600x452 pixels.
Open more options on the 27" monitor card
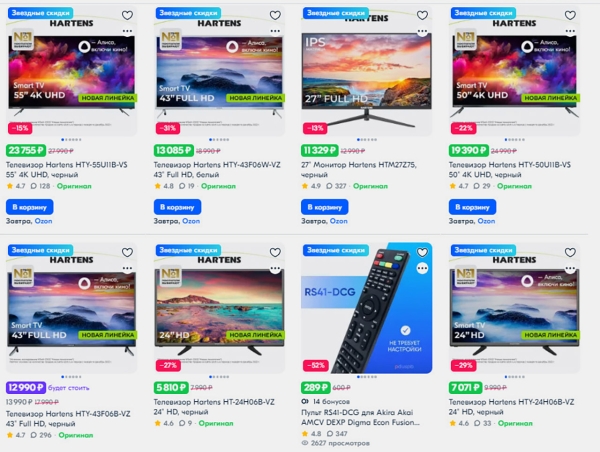[422, 31]
